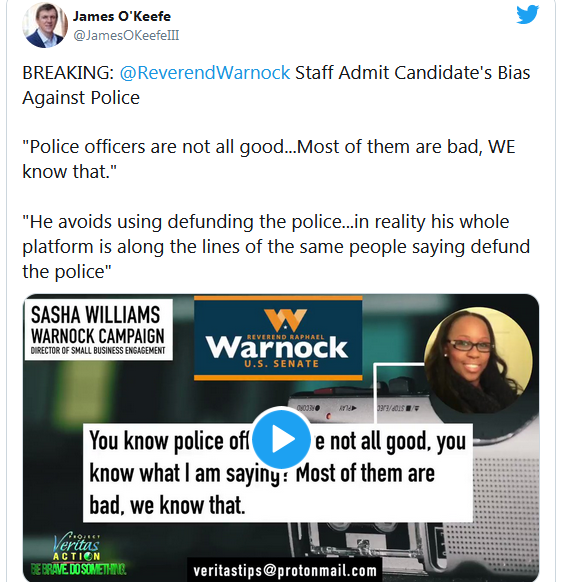The width and height of the screenshot is (574, 582).
Task: Open James O'Keefe's profile picture
Action: [45, 25]
